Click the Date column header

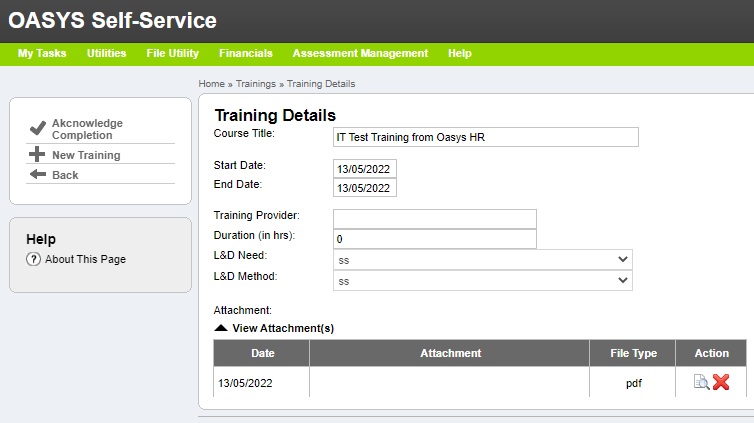[262, 353]
